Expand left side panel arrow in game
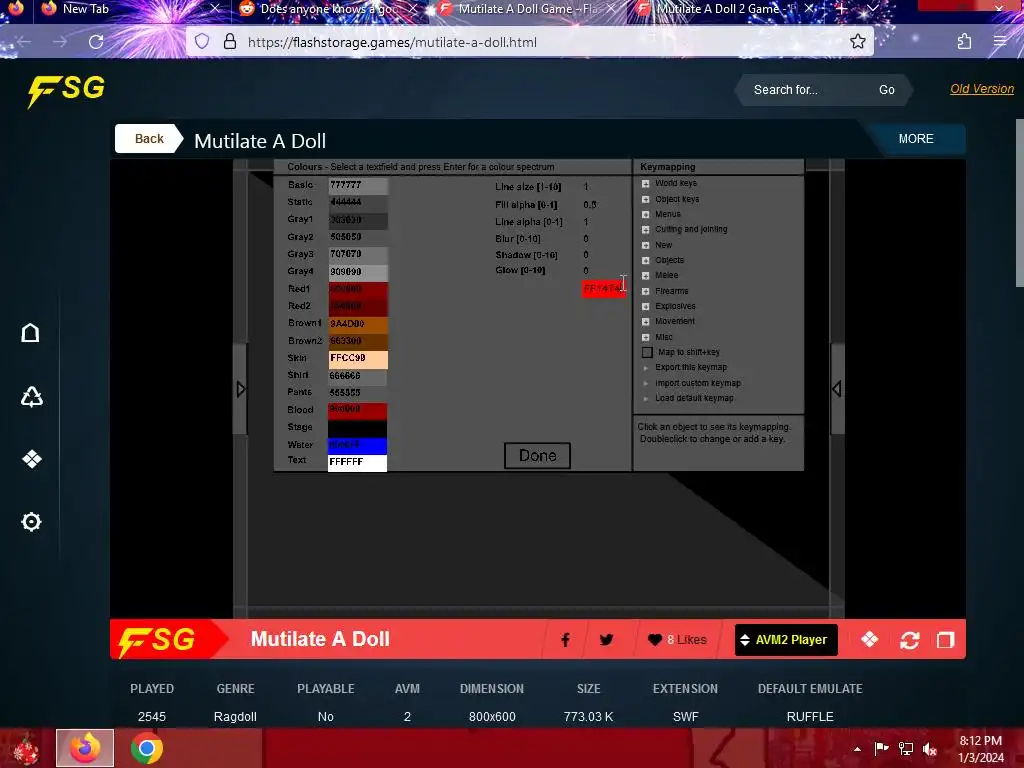 (x=240, y=389)
